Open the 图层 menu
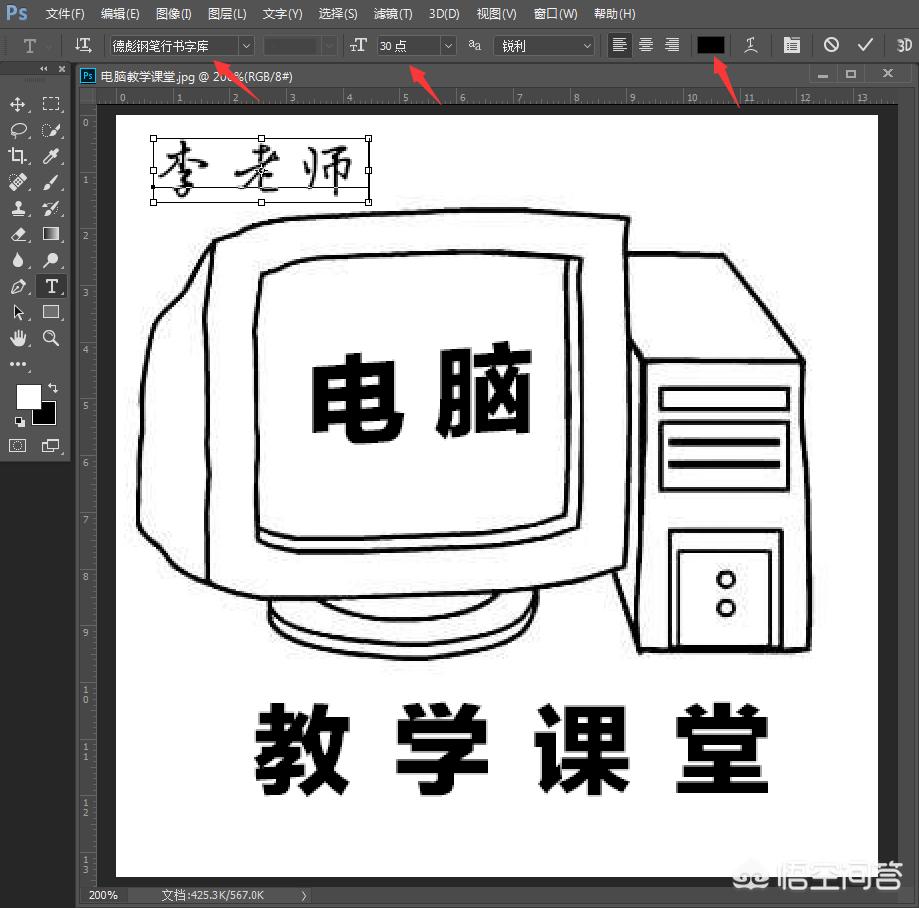 [x=226, y=13]
